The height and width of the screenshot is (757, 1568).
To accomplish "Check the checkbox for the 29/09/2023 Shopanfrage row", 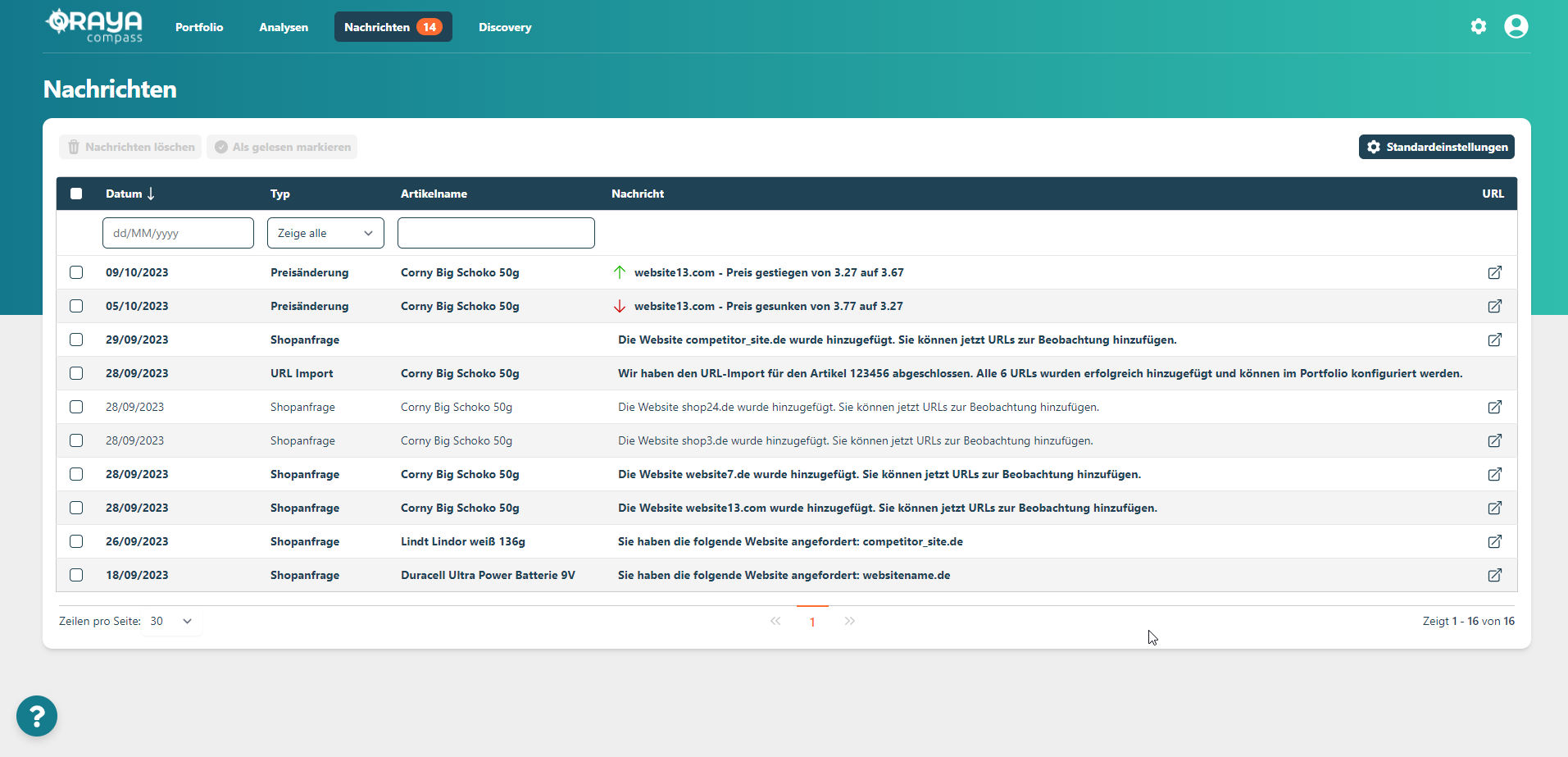I will 76,340.
